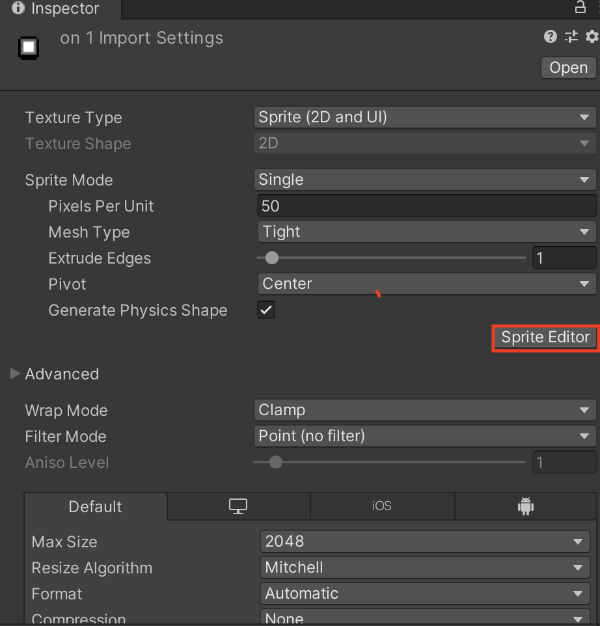This screenshot has height=626, width=600.
Task: Expand the Advanced section
Action: click(15, 374)
